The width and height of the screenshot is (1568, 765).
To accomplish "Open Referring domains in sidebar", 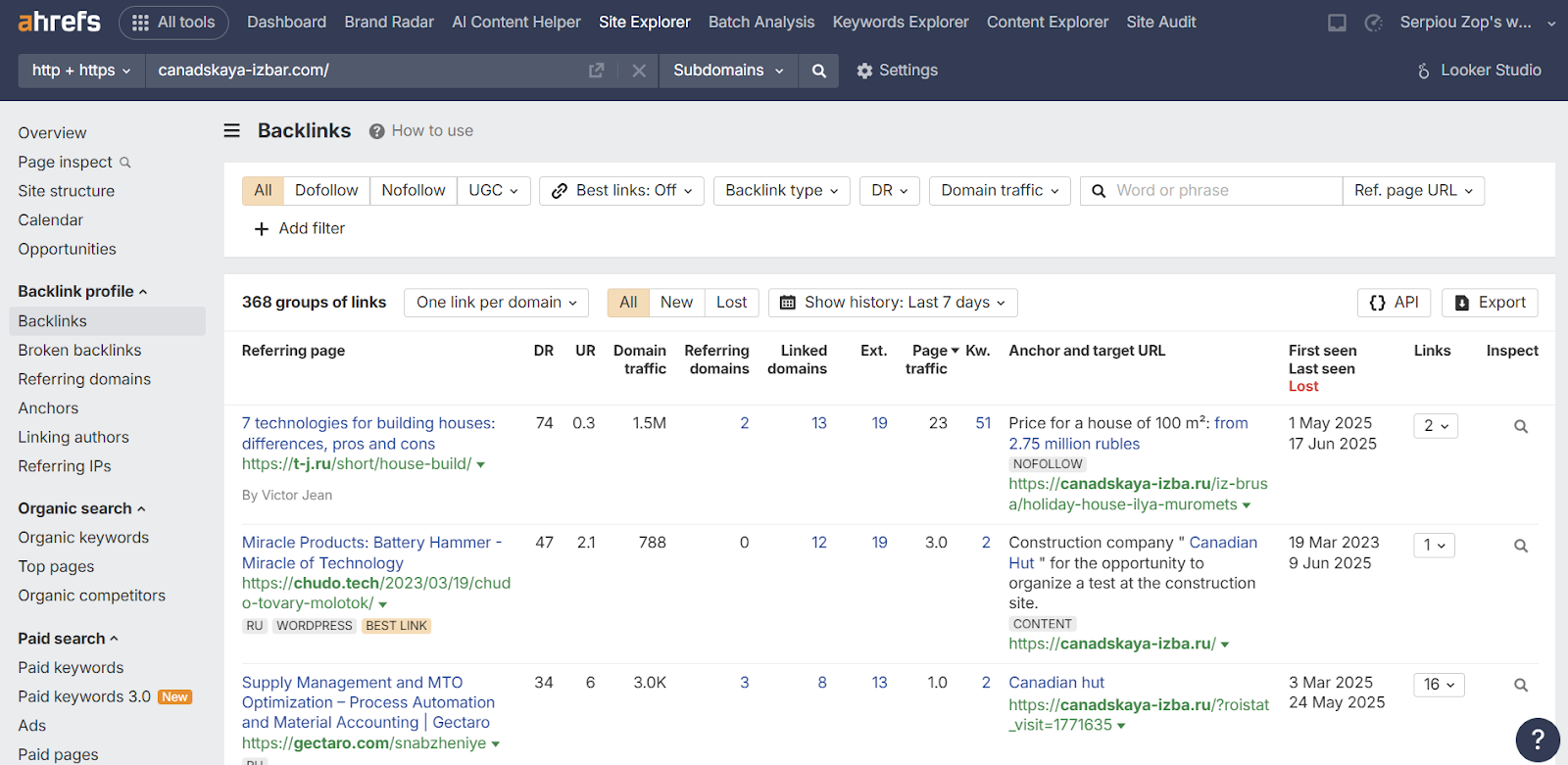I will pos(84,379).
